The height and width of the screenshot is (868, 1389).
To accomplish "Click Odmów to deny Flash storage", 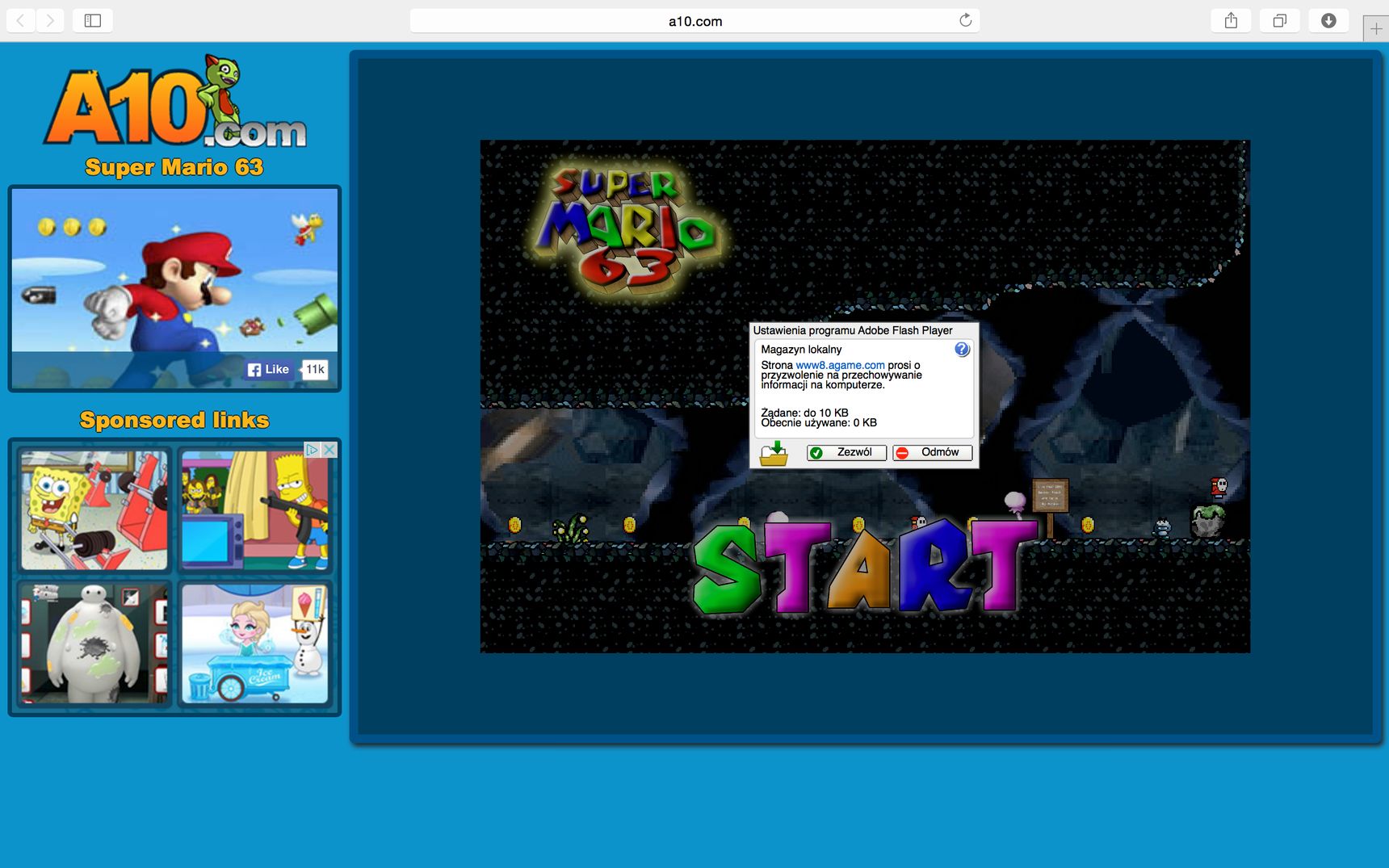I will (x=932, y=452).
